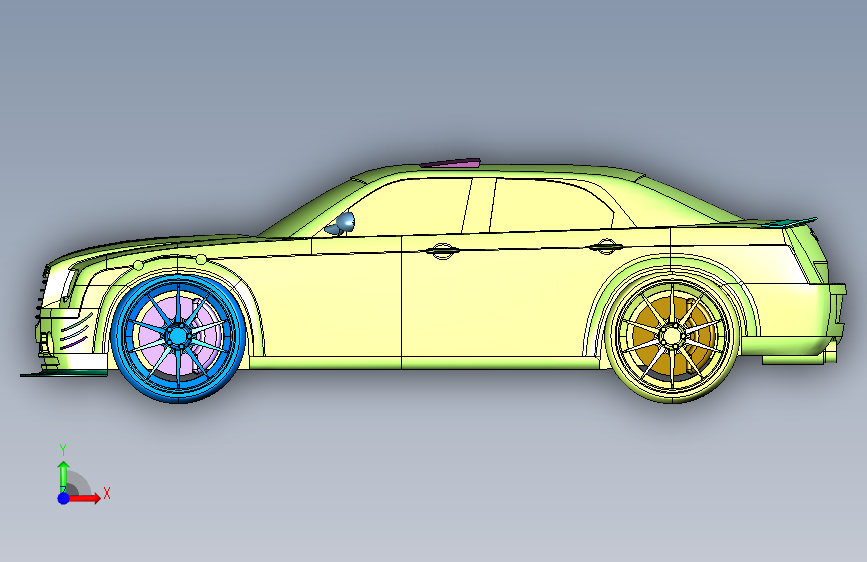Select the blue side mirror
867x562 pixels.
point(342,223)
